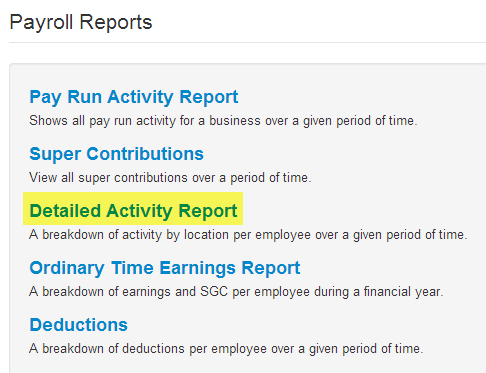Click the 'breakdown of earnings and SGC' description
Image resolution: width=486 pixels, height=373 pixels.
(236, 292)
